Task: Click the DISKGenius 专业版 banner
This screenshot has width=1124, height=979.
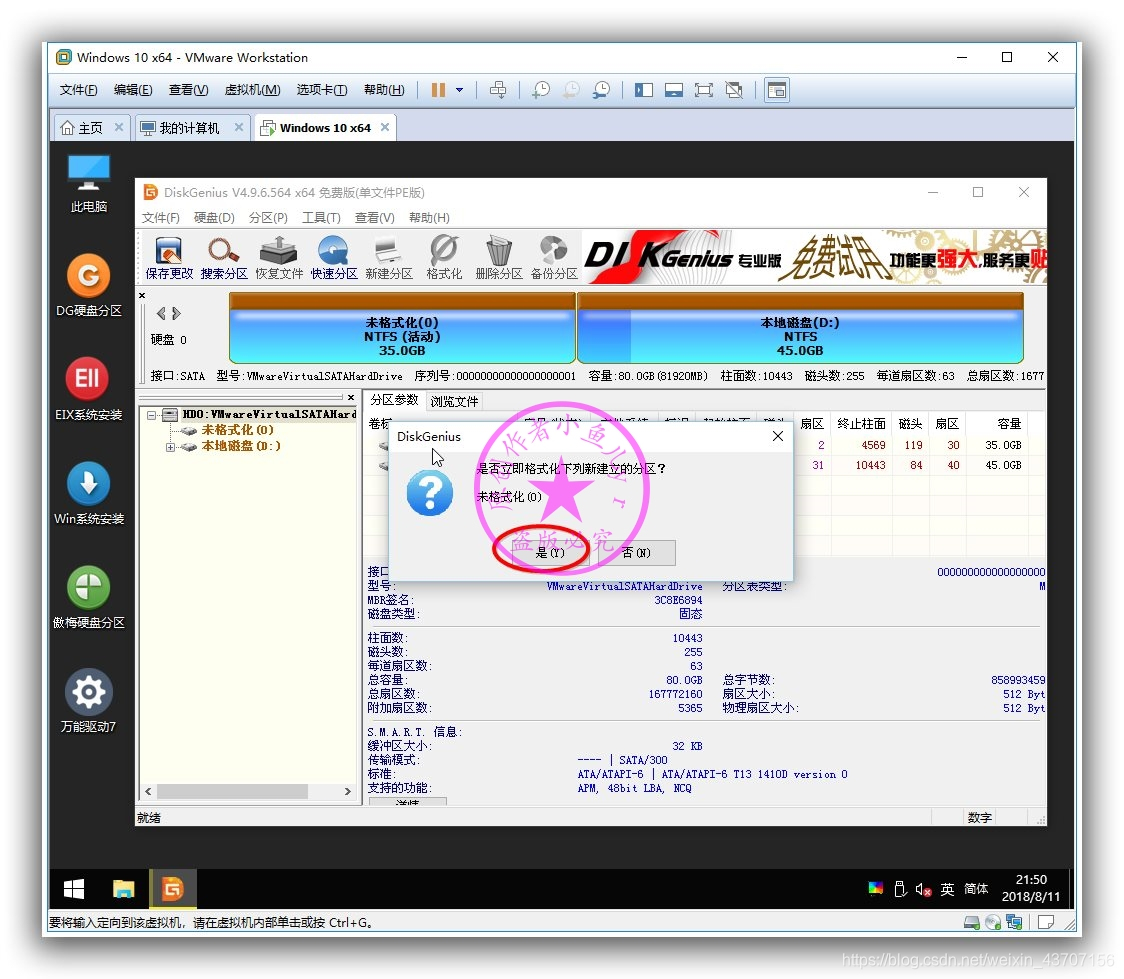Action: pyautogui.click(x=815, y=257)
